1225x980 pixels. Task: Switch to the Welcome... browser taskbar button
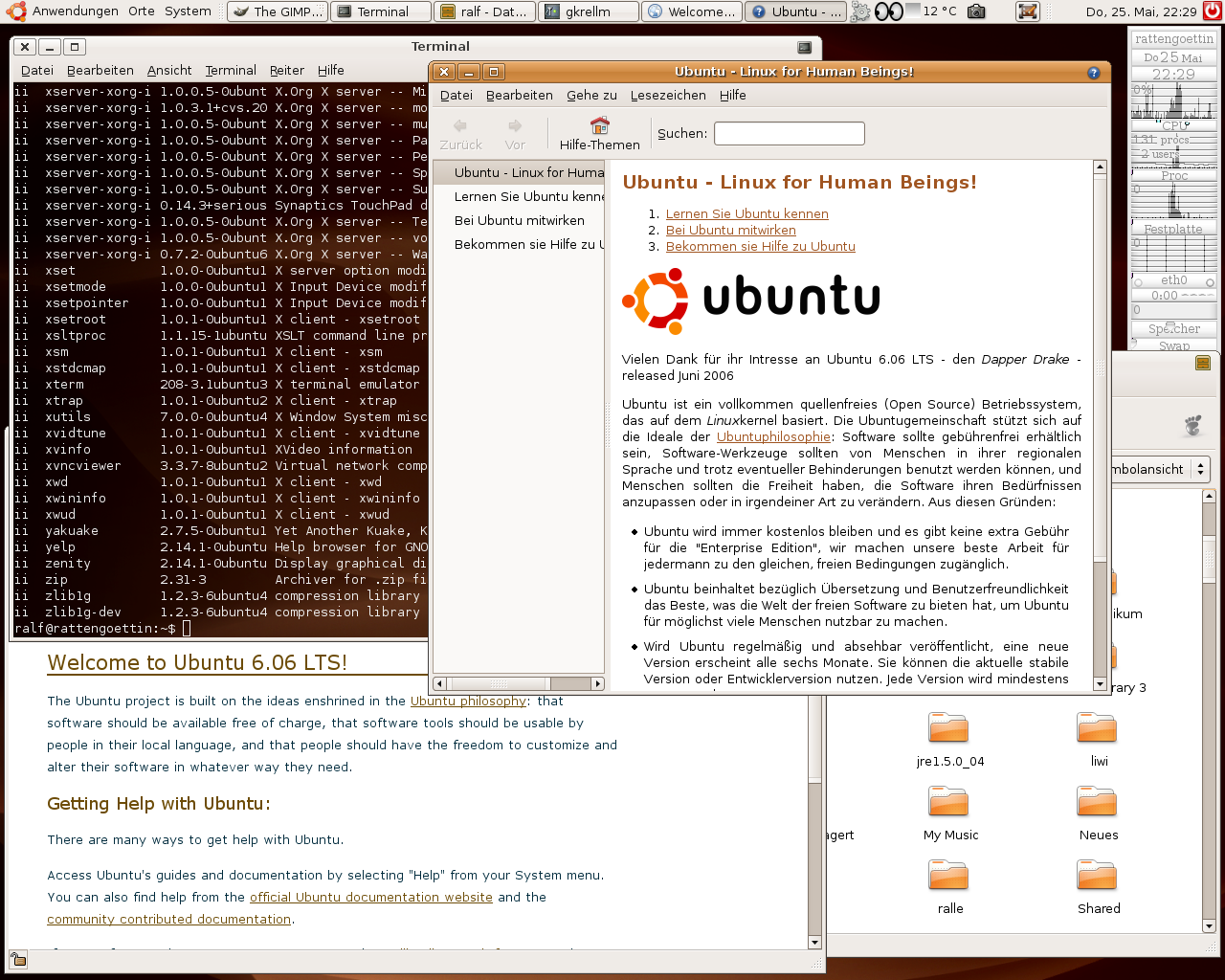692,11
